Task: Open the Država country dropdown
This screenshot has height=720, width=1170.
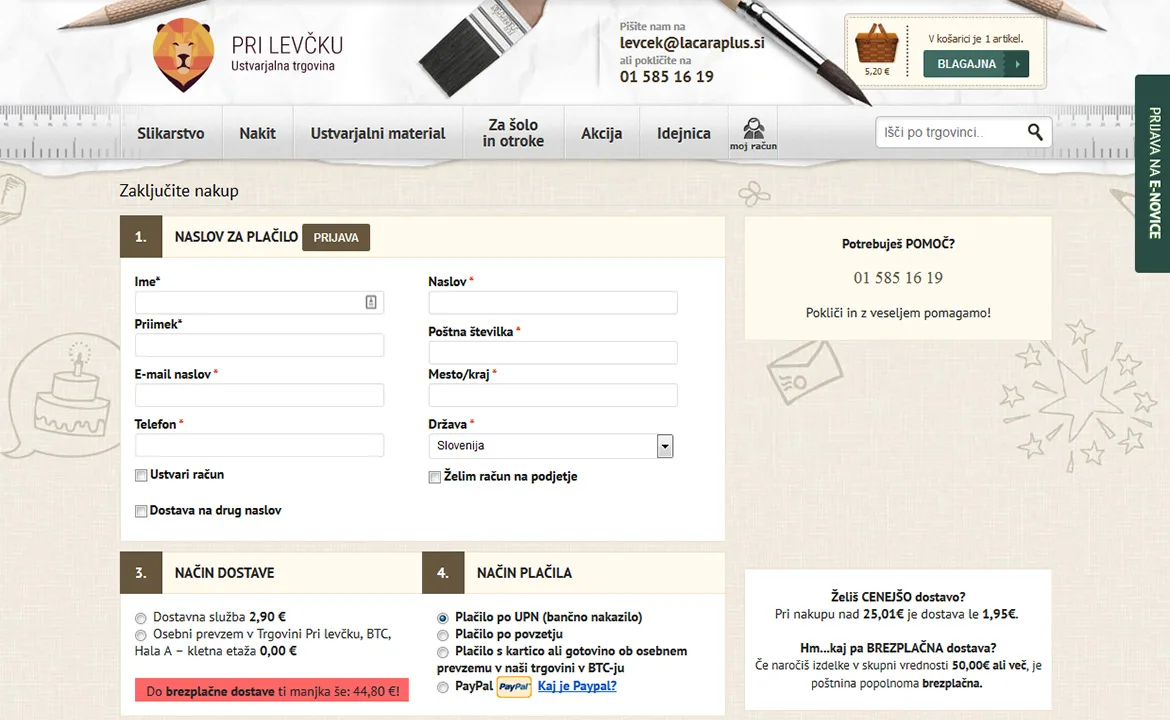Action: tap(551, 446)
